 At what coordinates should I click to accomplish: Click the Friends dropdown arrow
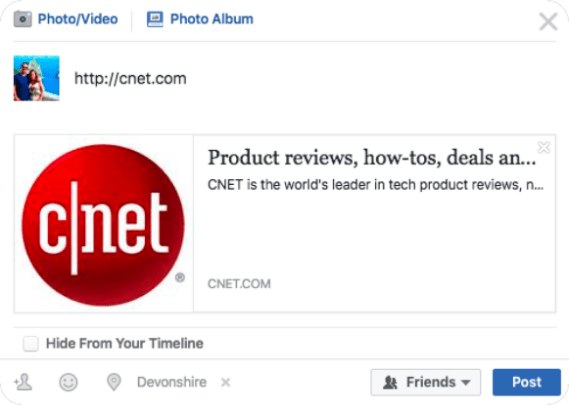[466, 382]
